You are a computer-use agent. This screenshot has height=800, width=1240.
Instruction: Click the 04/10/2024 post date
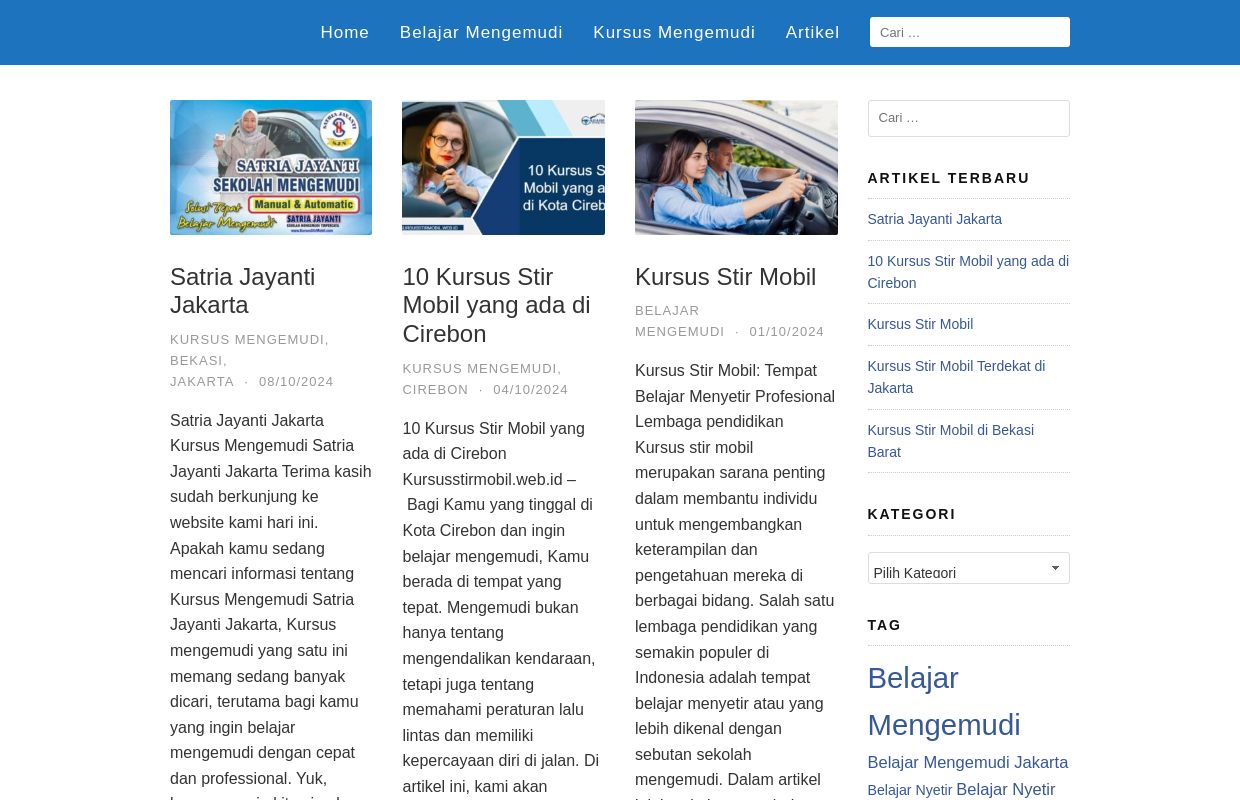[x=530, y=390]
